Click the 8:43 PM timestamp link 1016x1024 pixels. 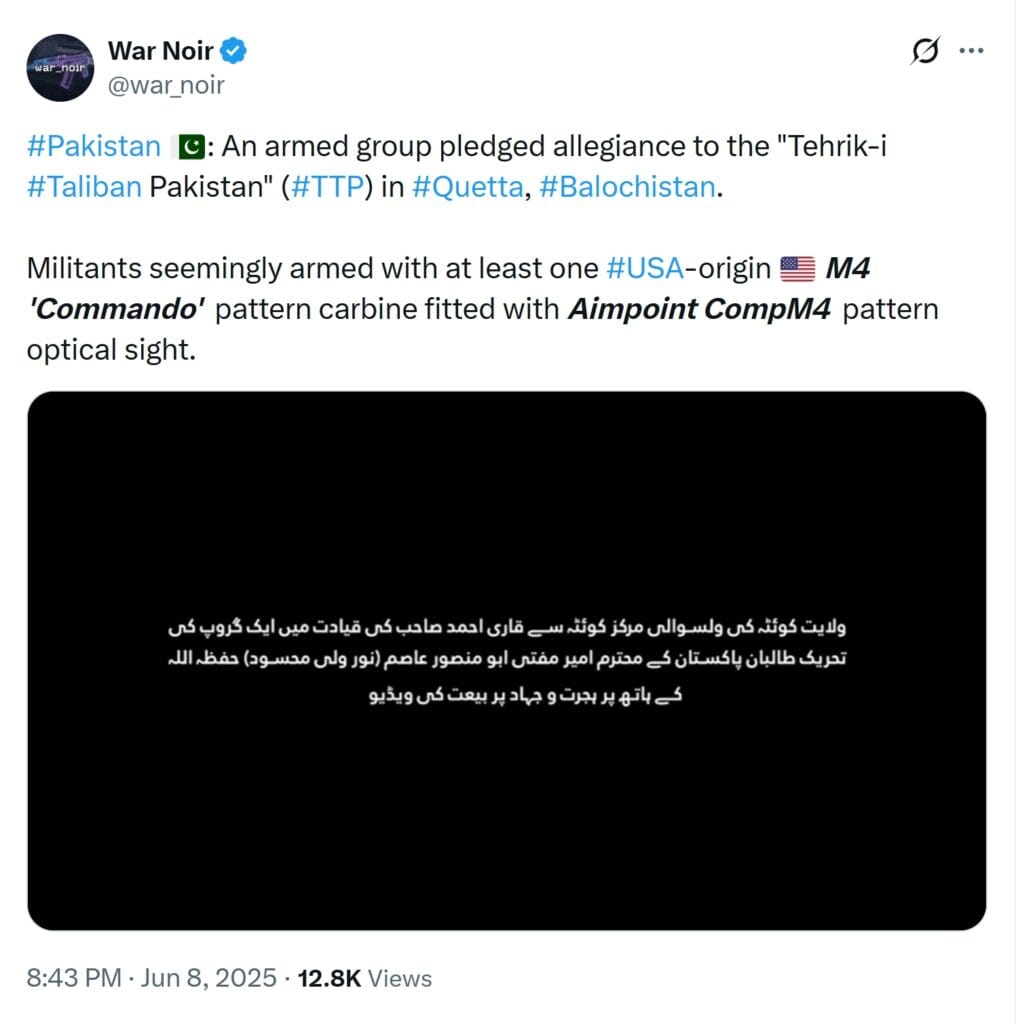(x=74, y=978)
